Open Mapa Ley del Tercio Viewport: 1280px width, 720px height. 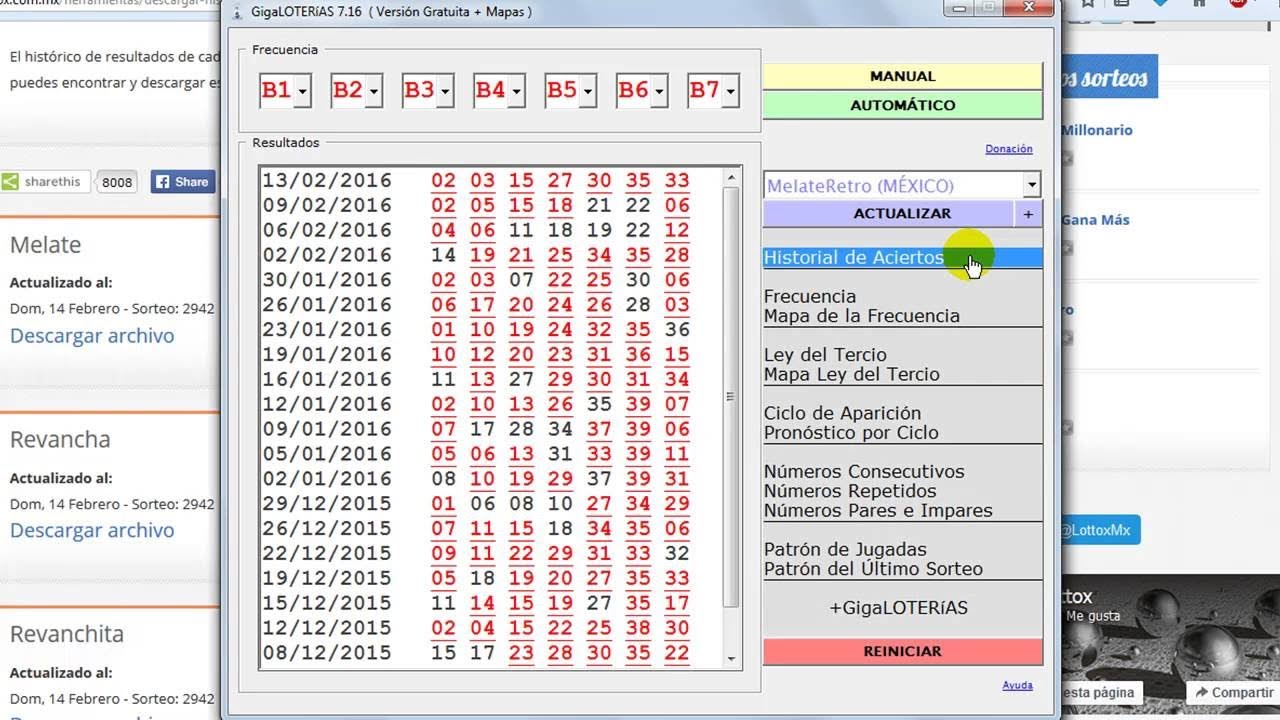point(852,374)
